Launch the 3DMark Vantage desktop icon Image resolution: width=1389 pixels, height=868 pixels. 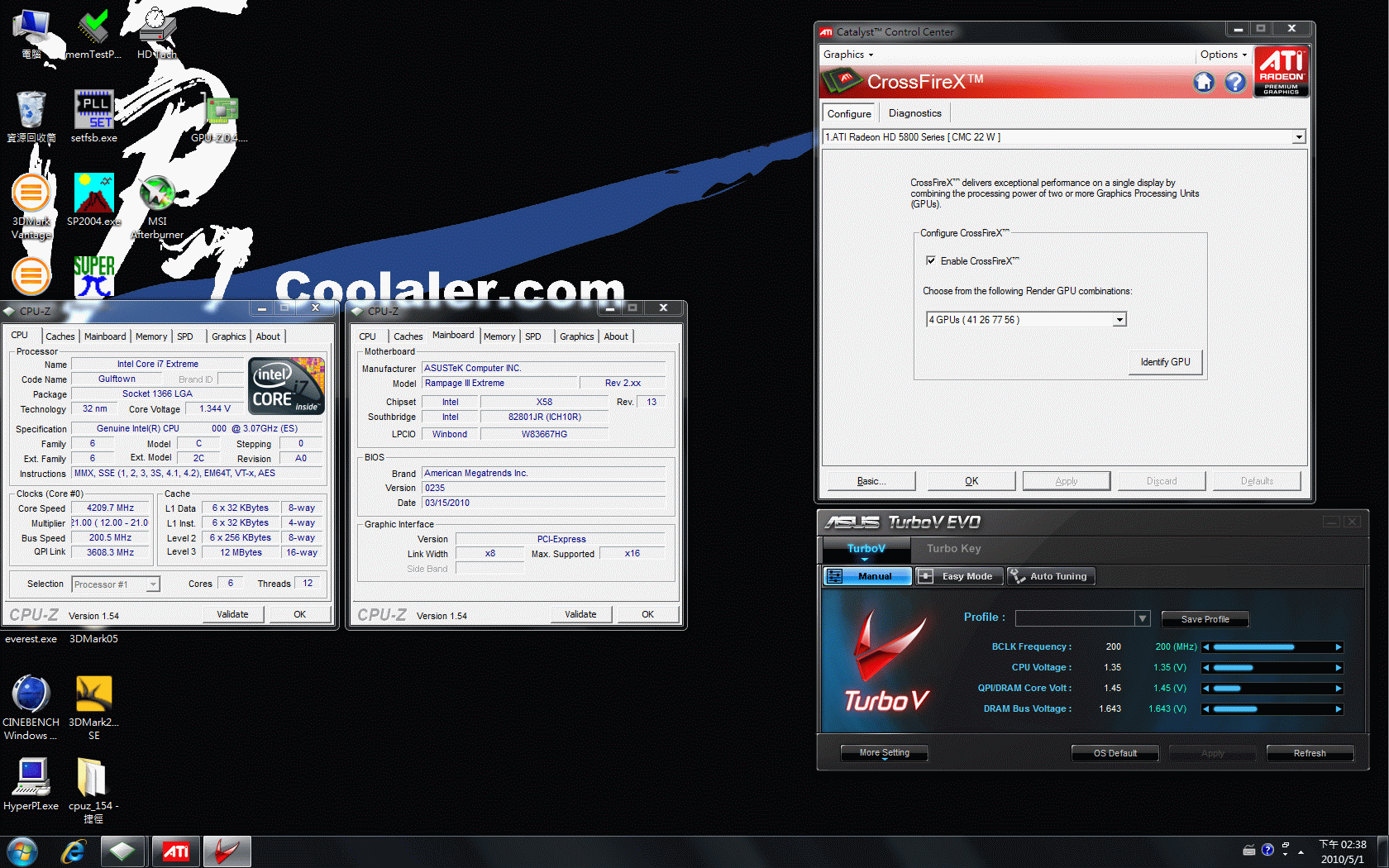(31, 207)
